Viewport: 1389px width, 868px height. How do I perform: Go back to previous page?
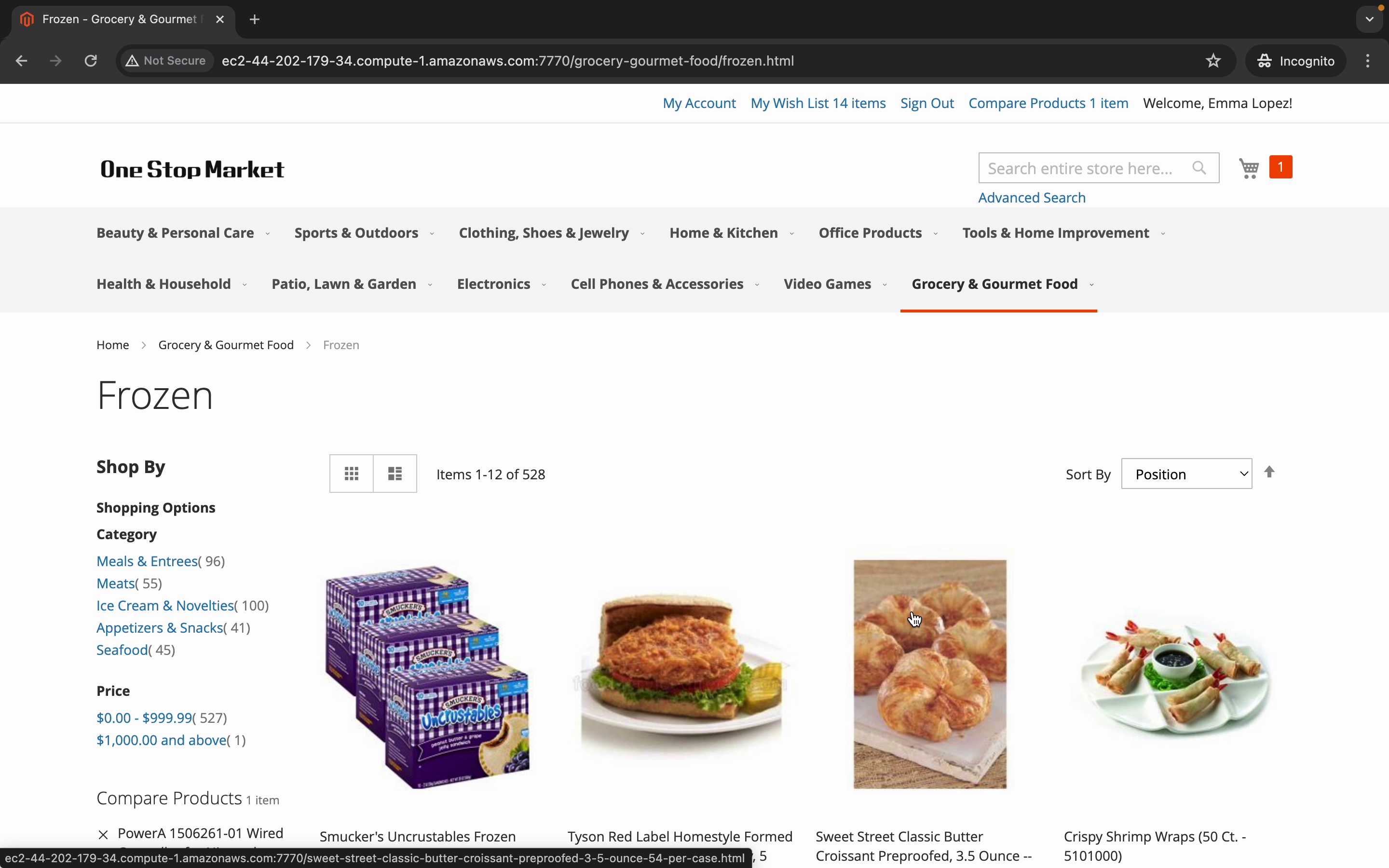coord(21,61)
